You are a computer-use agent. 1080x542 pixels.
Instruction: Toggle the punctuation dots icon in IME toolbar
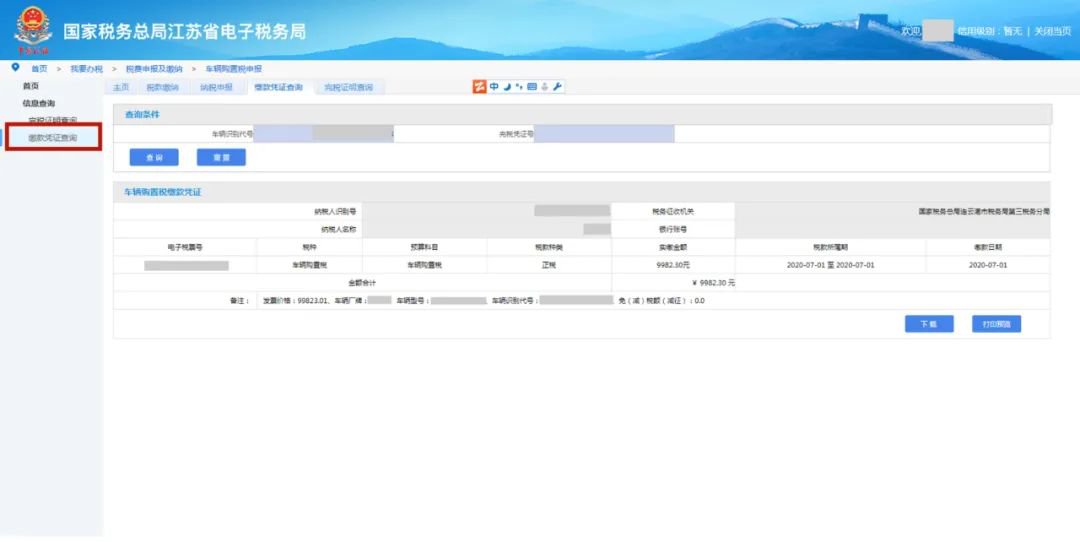519,87
